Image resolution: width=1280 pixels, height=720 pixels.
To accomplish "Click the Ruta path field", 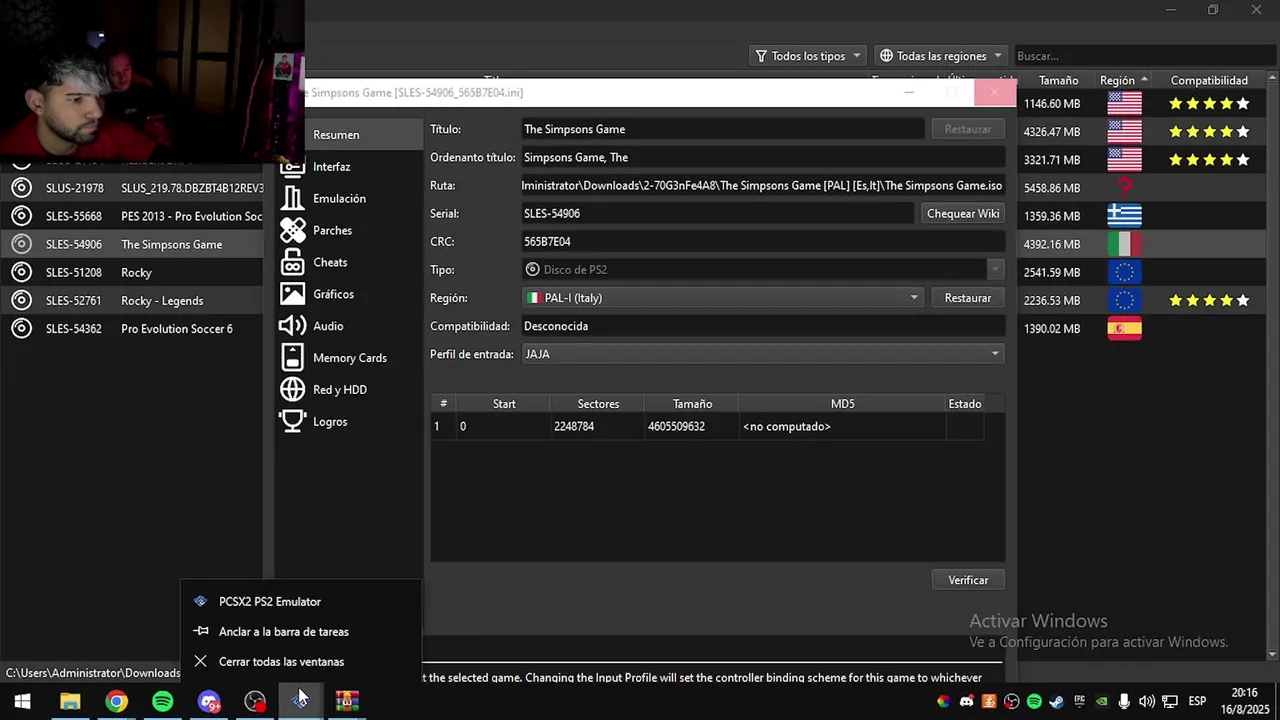I will coord(762,186).
